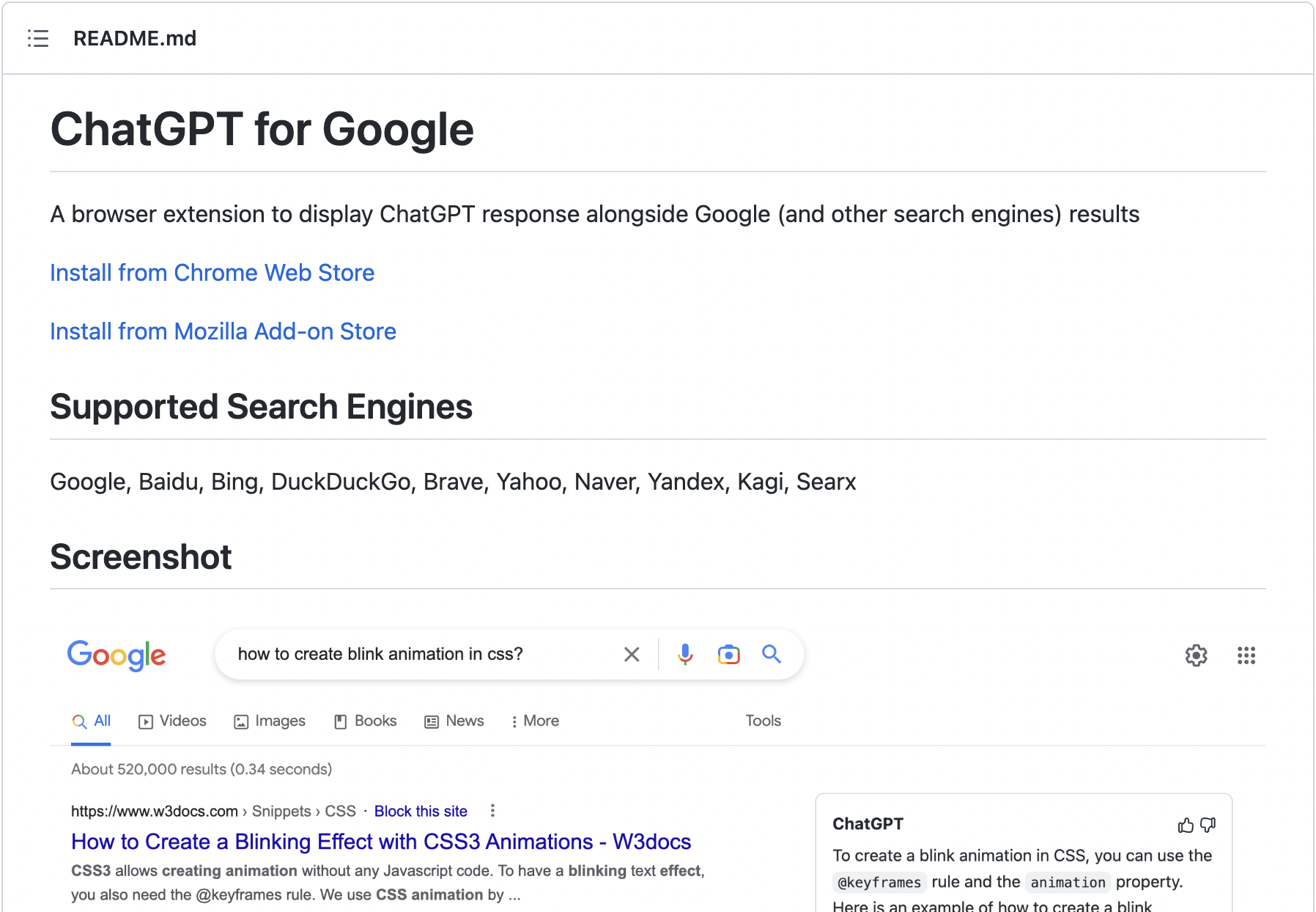This screenshot has height=912, width=1316.
Task: Give thumbs down on ChatGPT response
Action: [1208, 825]
